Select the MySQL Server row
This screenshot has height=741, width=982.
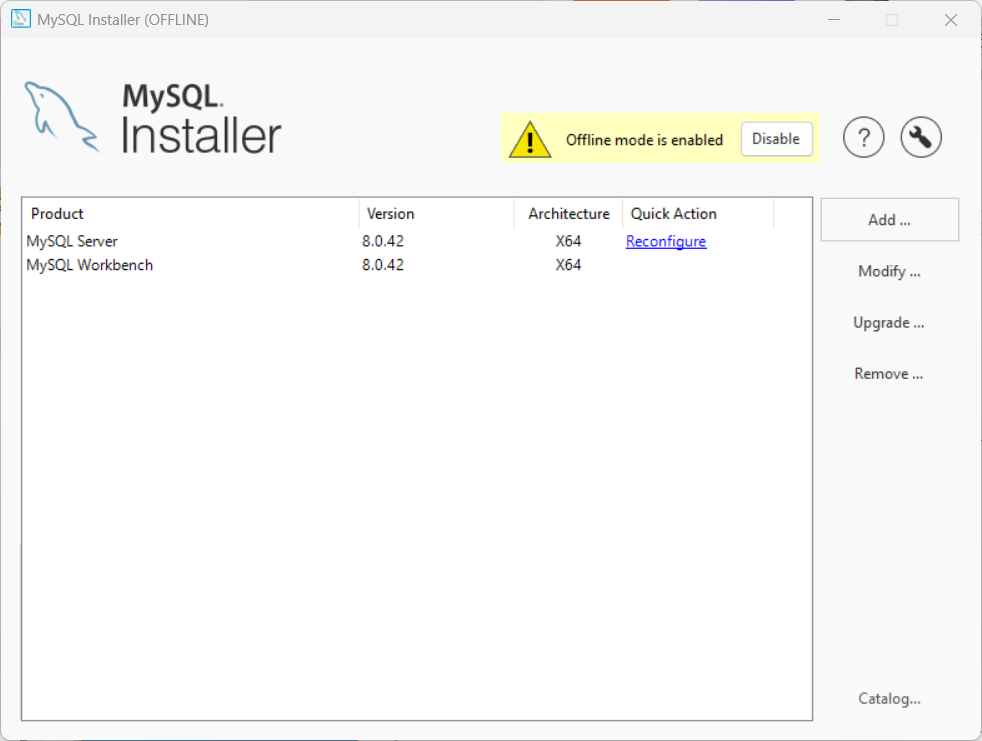pos(416,241)
